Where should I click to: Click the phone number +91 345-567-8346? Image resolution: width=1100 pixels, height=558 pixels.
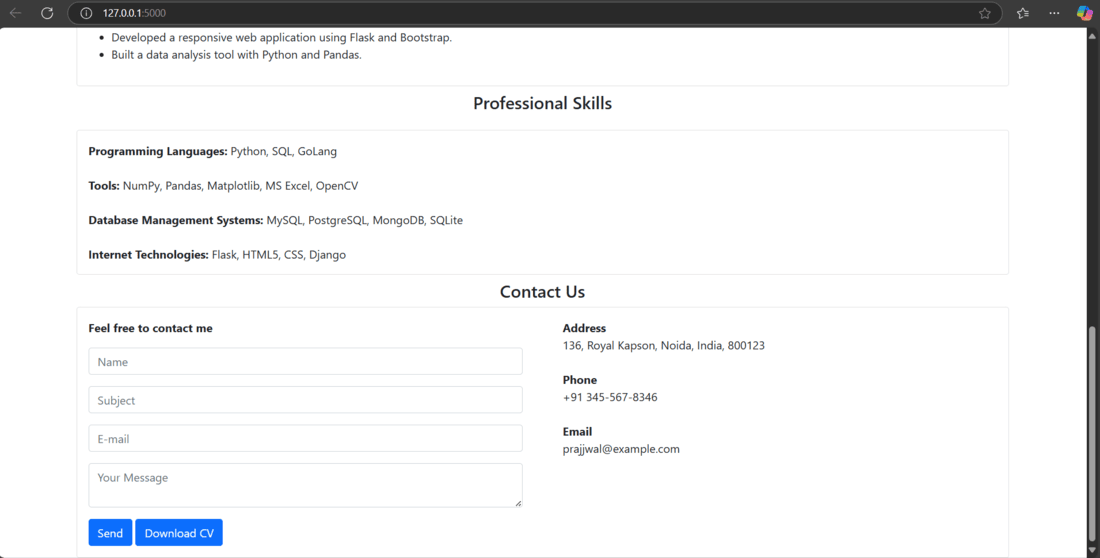610,397
